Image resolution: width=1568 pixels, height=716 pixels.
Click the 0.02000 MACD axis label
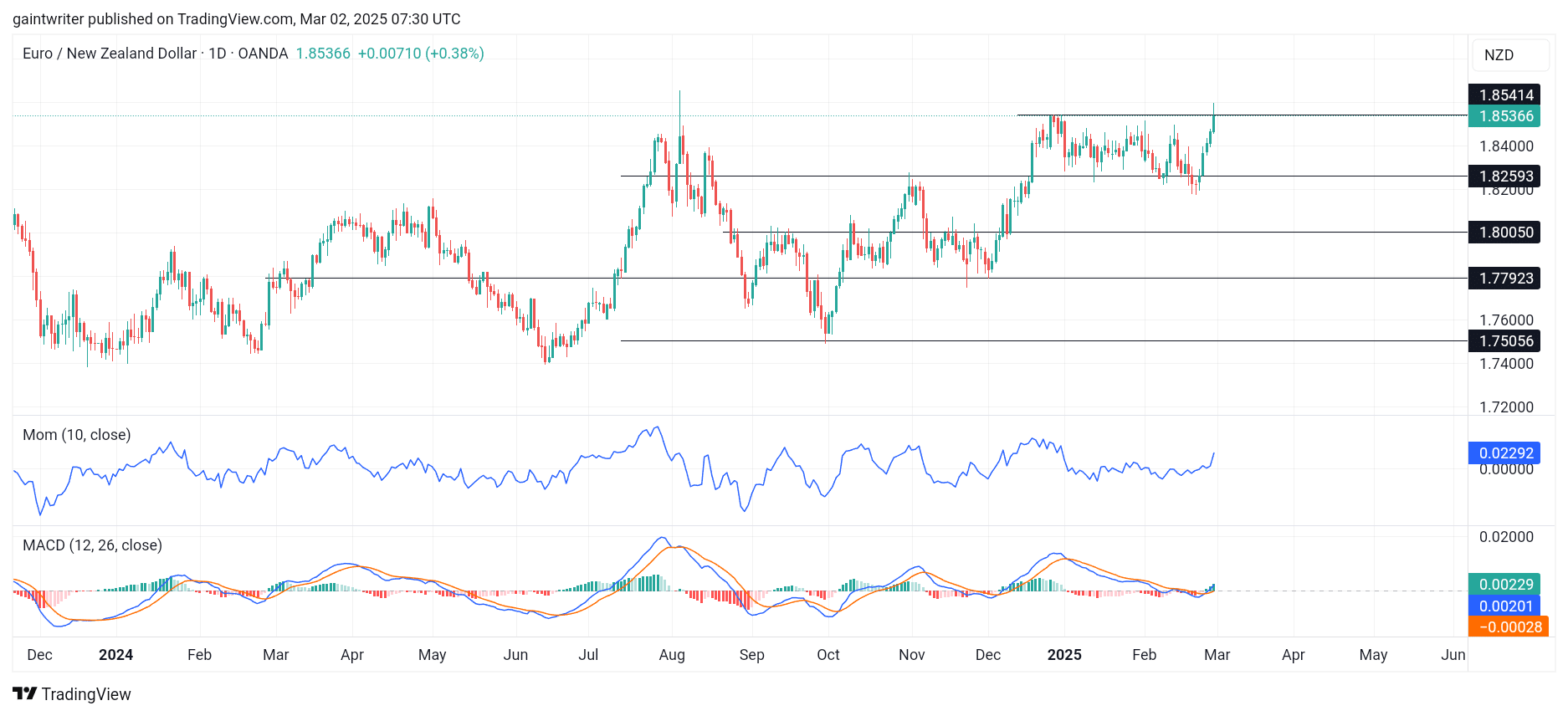coord(1506,537)
